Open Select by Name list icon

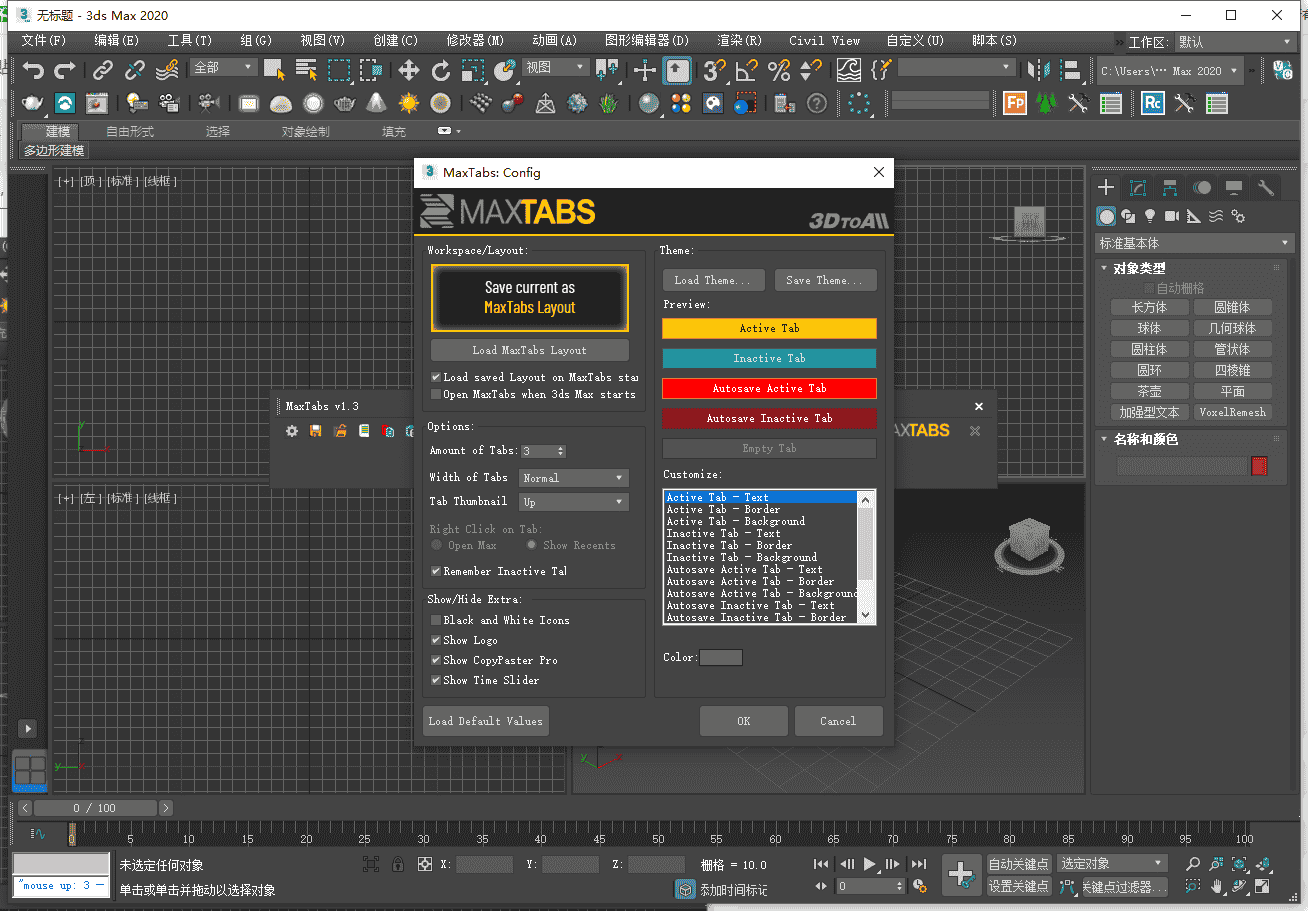click(x=306, y=70)
